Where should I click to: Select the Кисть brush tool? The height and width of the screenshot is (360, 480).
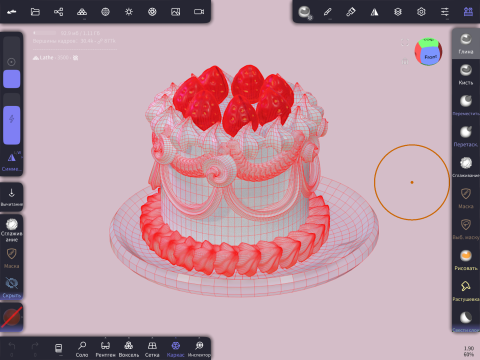(x=466, y=75)
